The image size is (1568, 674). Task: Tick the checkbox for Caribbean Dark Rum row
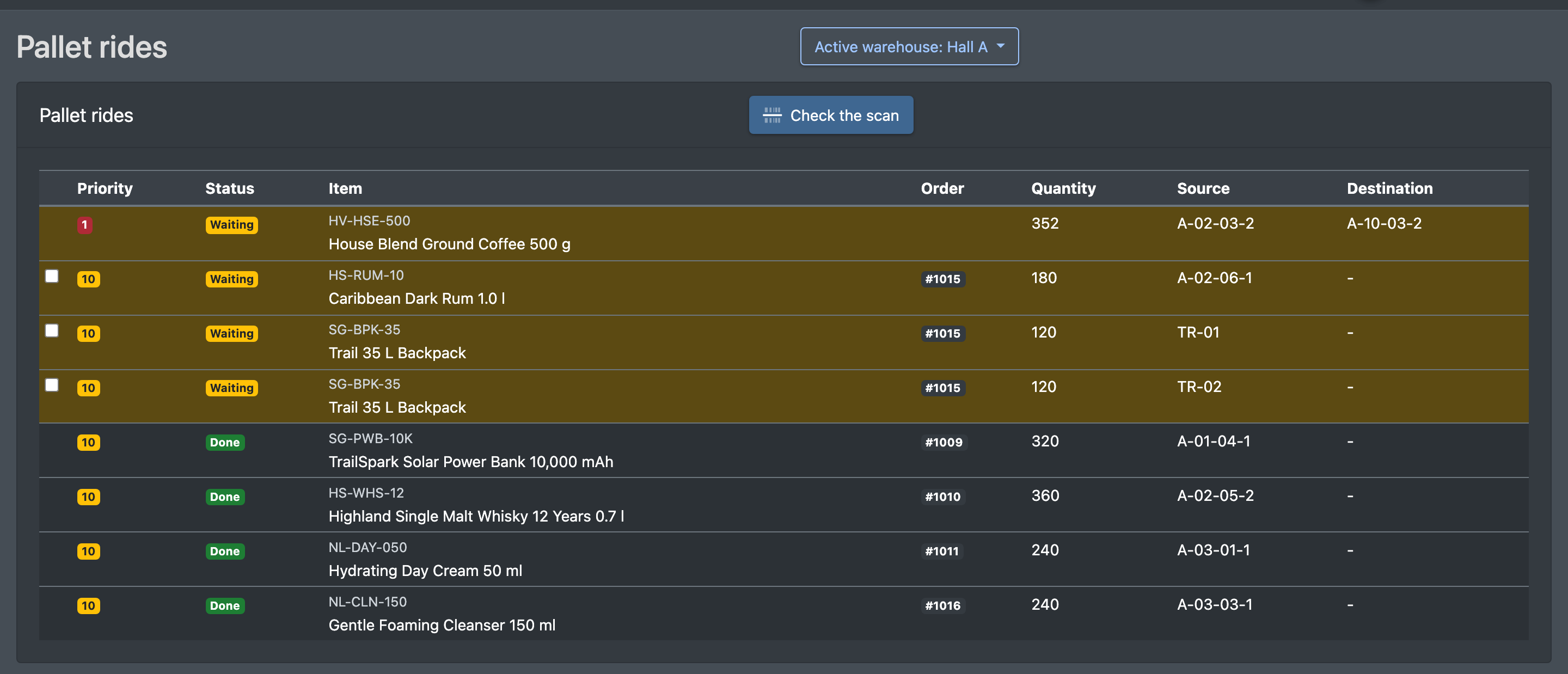[52, 277]
